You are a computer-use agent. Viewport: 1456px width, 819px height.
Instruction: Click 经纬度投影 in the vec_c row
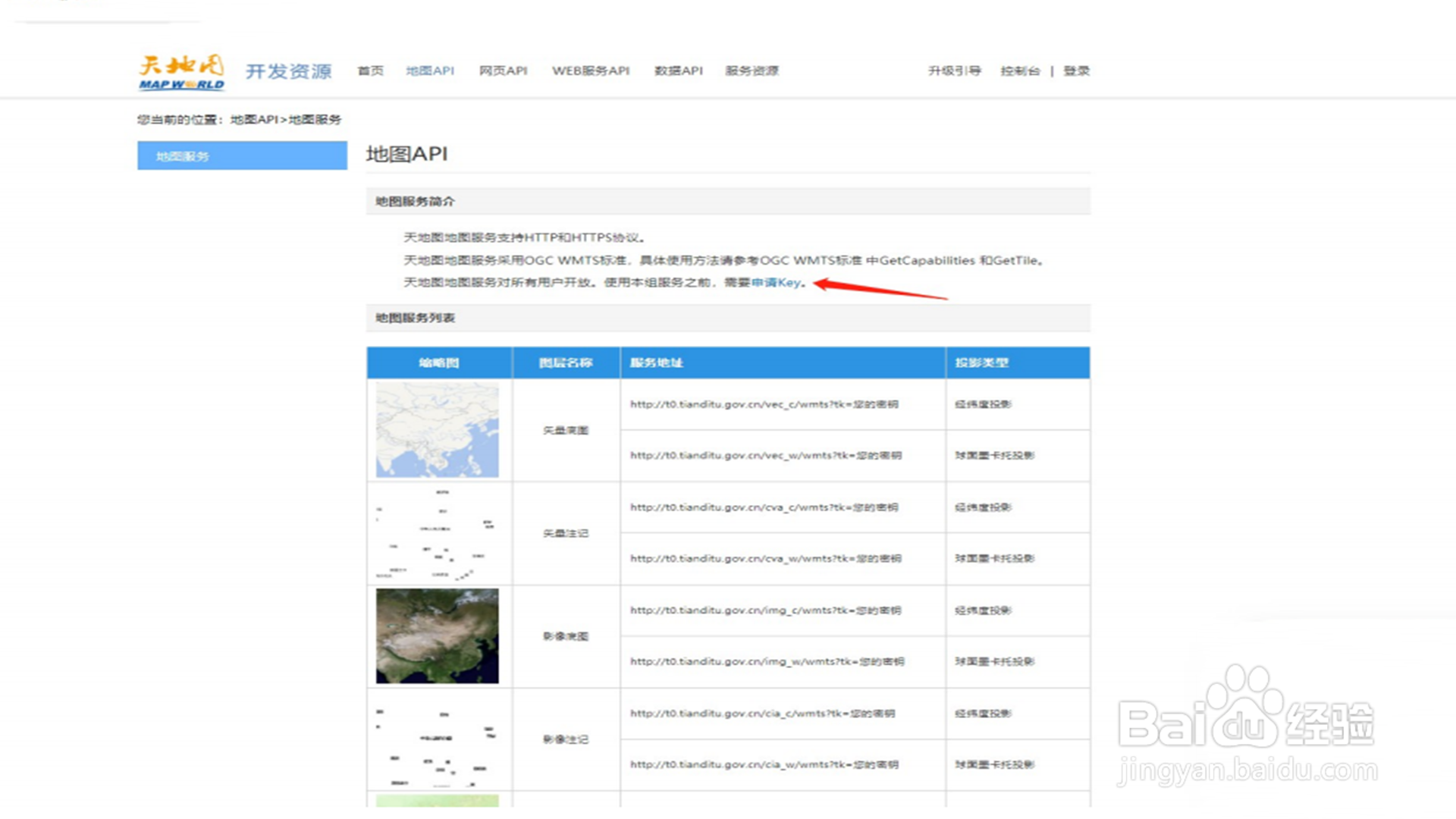pos(984,404)
